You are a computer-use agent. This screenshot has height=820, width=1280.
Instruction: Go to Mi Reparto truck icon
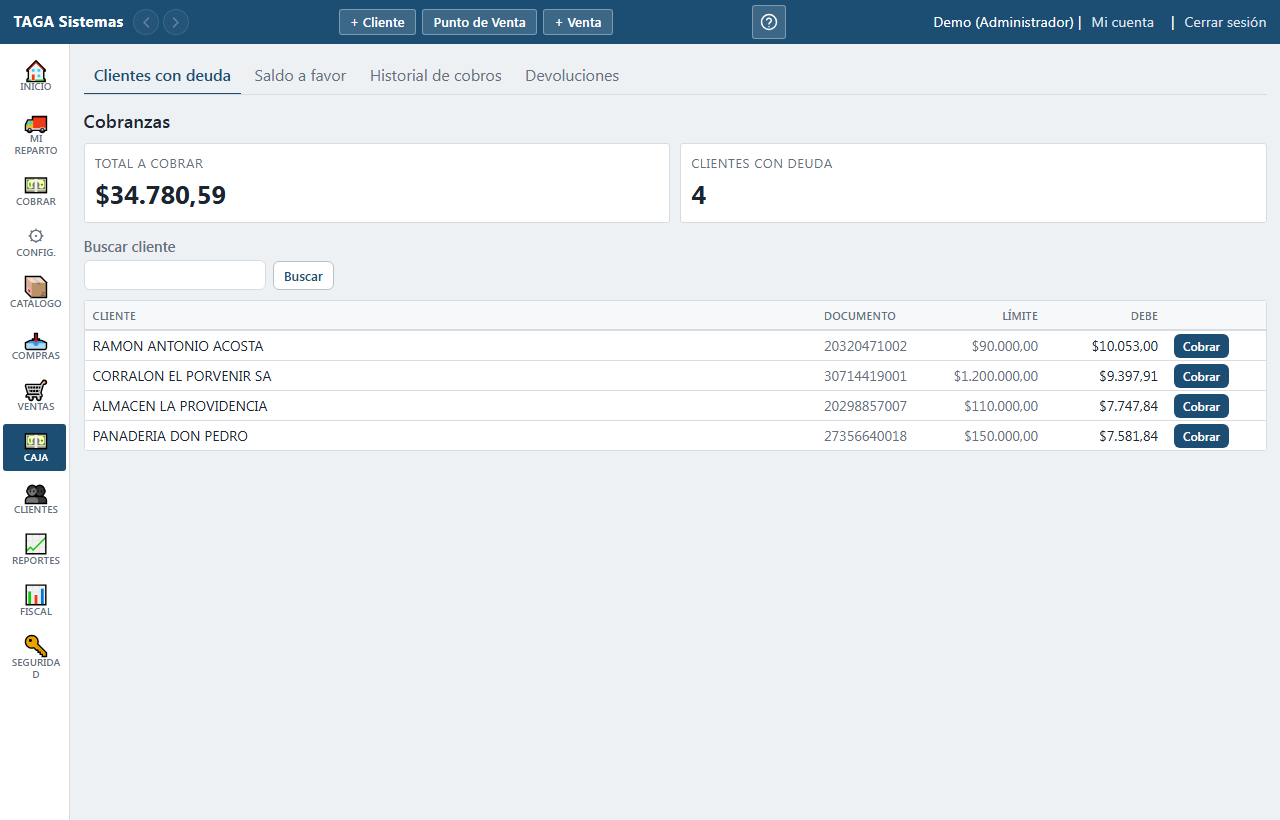35,135
